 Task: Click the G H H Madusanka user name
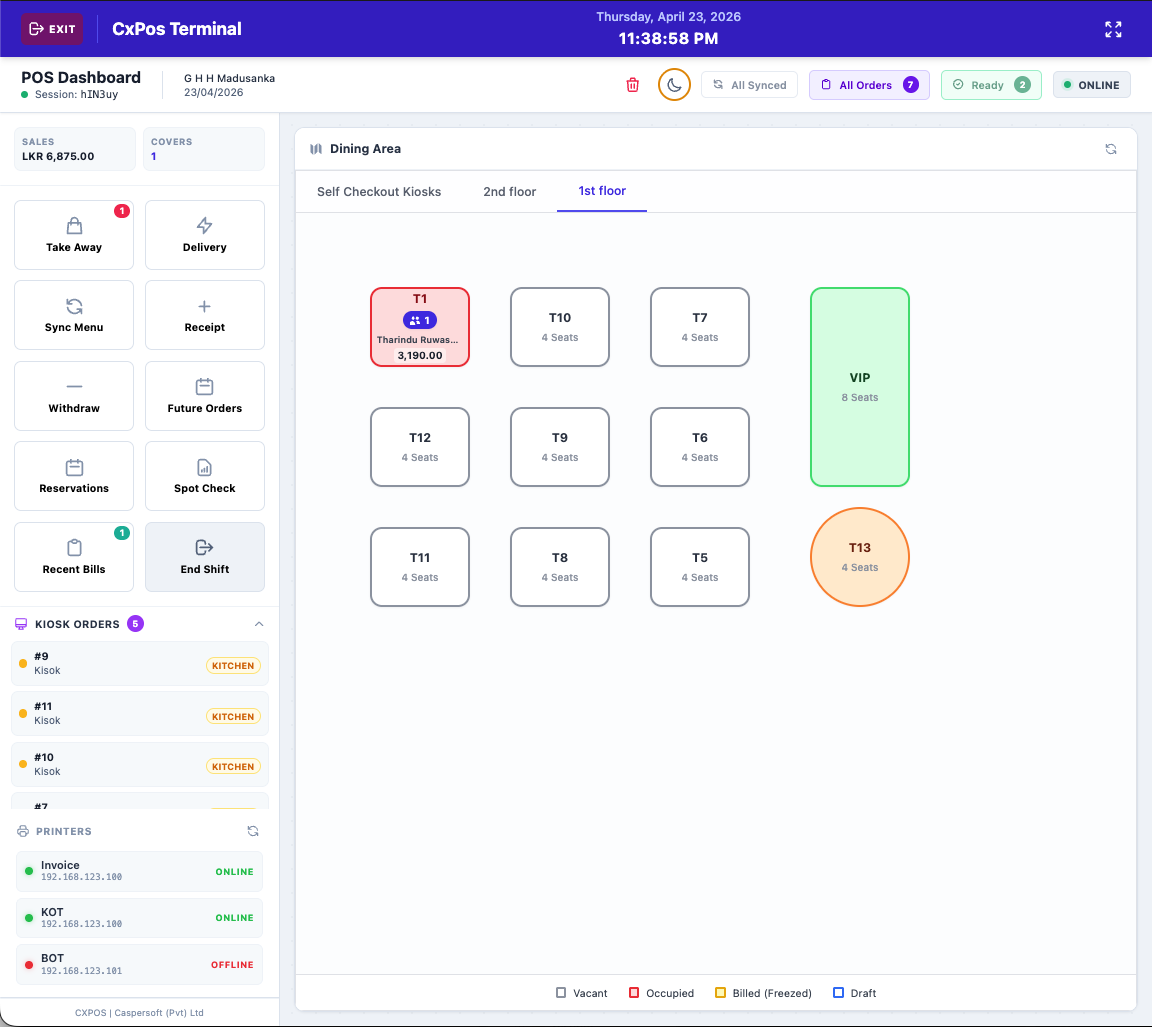(229, 79)
